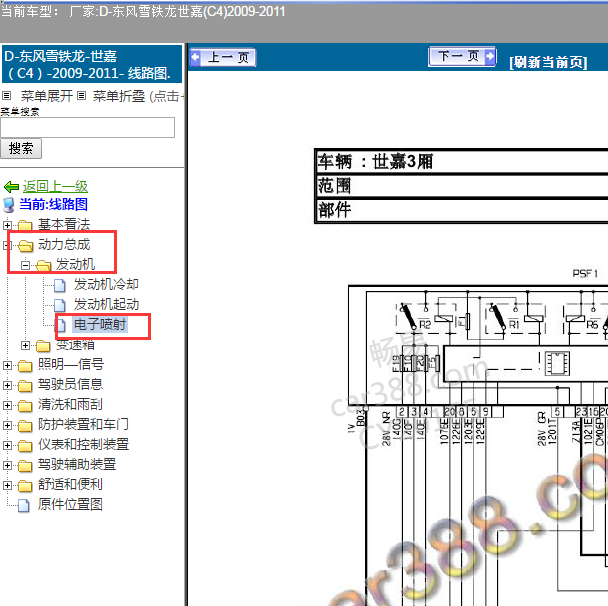Click the 范围 table row

pyautogui.click(x=462, y=186)
